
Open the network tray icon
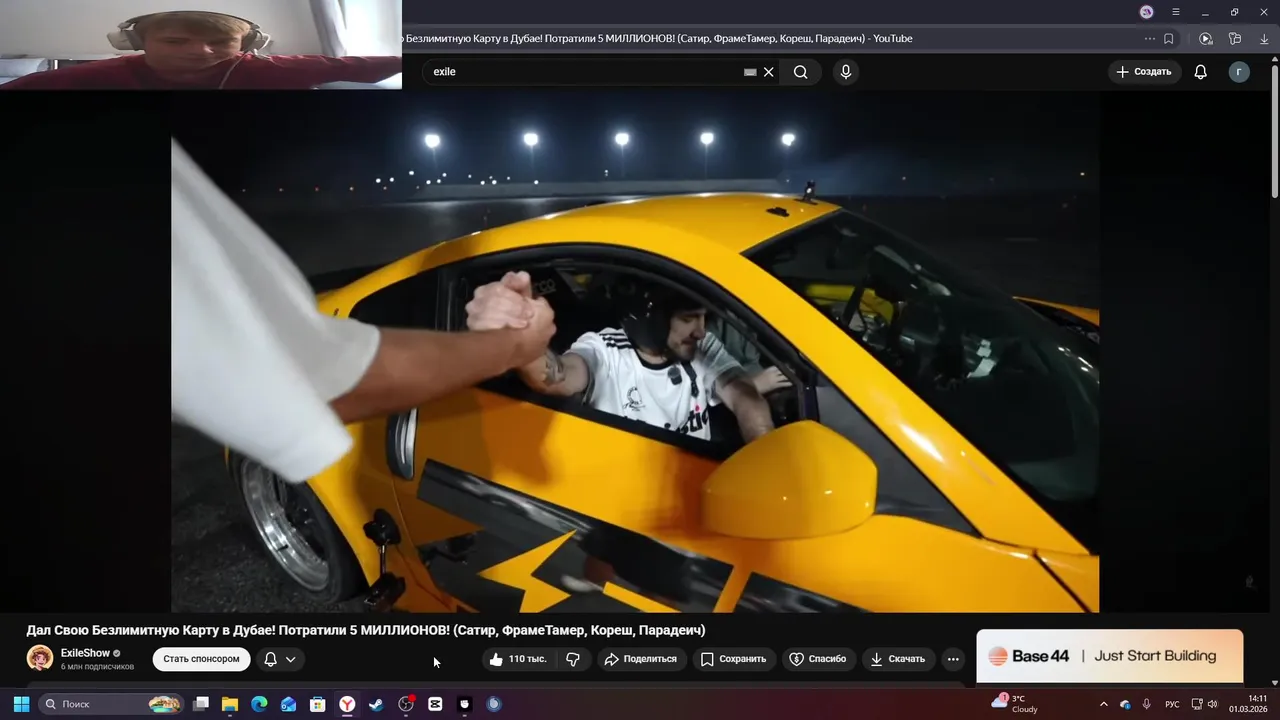click(1197, 704)
